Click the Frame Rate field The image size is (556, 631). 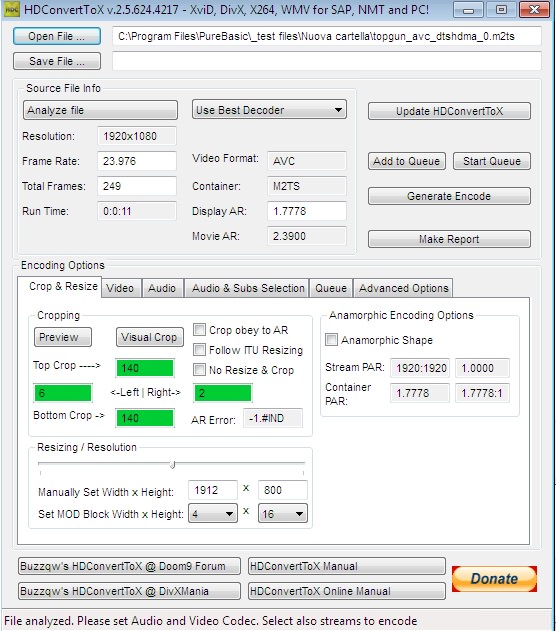pos(137,161)
